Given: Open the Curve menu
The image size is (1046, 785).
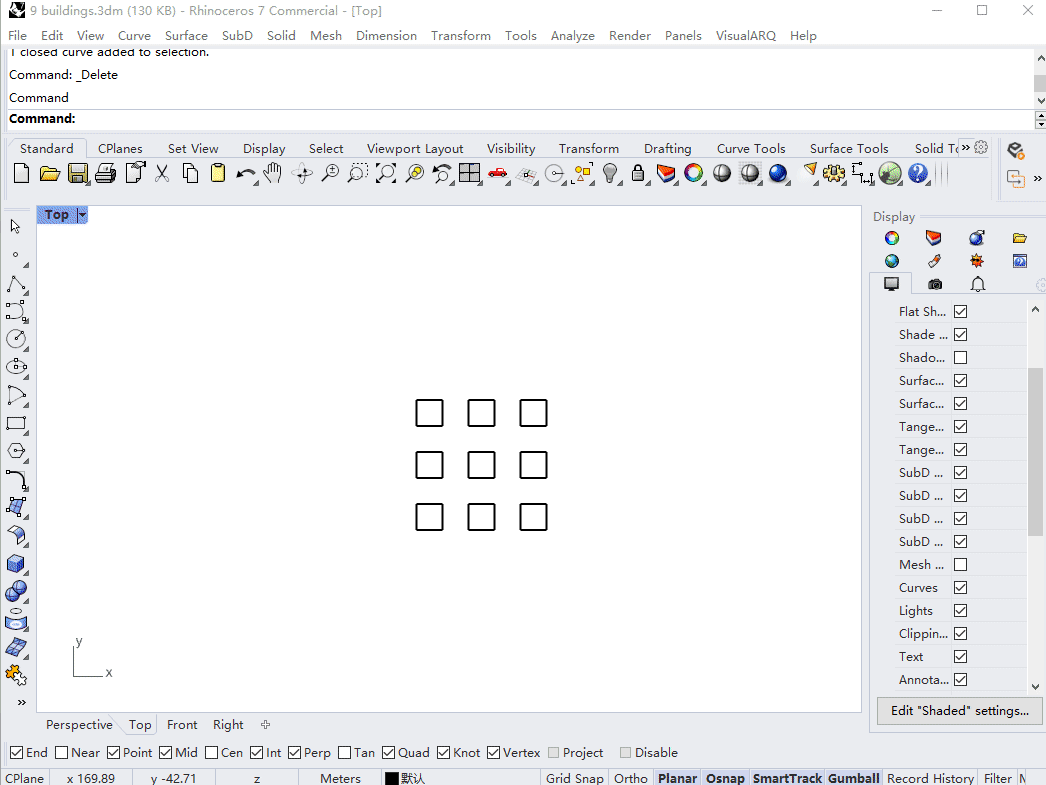Looking at the screenshot, I should point(134,35).
